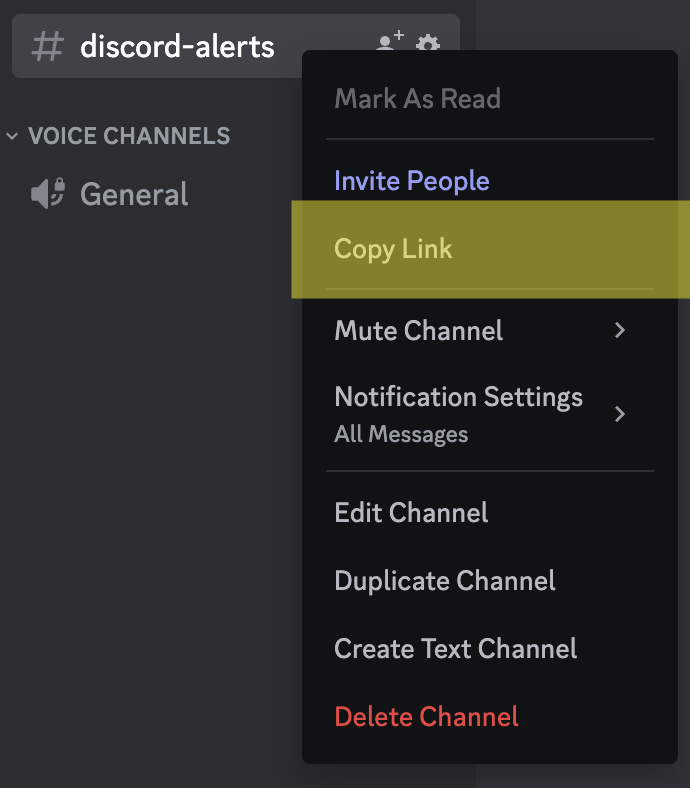Click the create invite icon on discord-alerts

(x=389, y=43)
